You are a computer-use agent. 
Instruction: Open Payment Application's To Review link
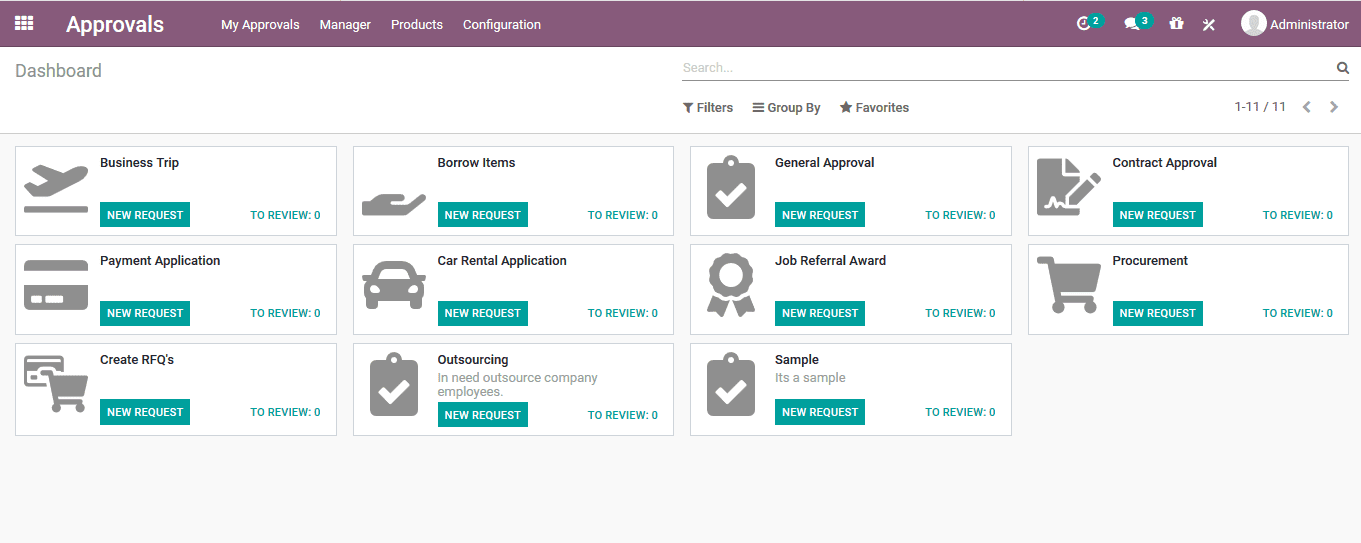click(285, 313)
